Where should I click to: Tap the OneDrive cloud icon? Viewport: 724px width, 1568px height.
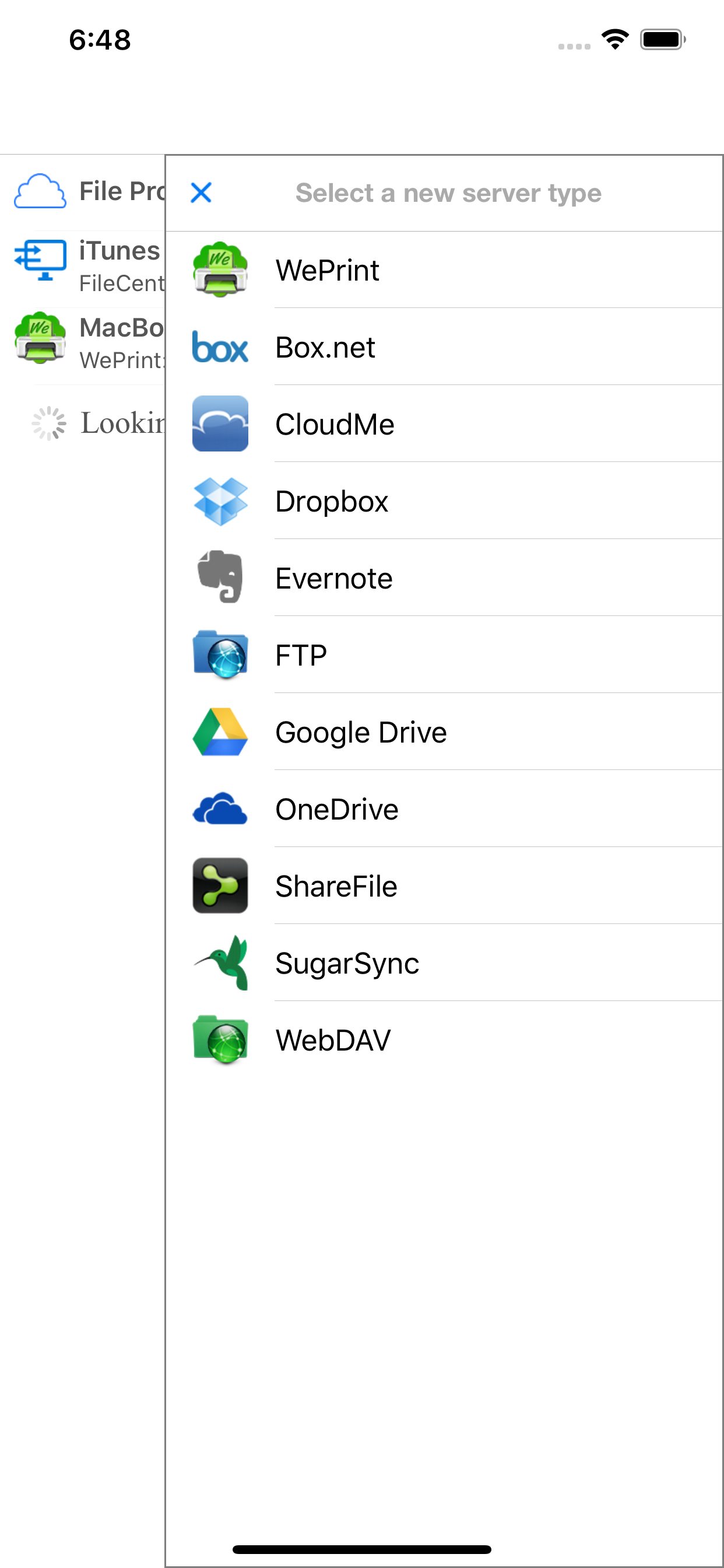point(220,808)
